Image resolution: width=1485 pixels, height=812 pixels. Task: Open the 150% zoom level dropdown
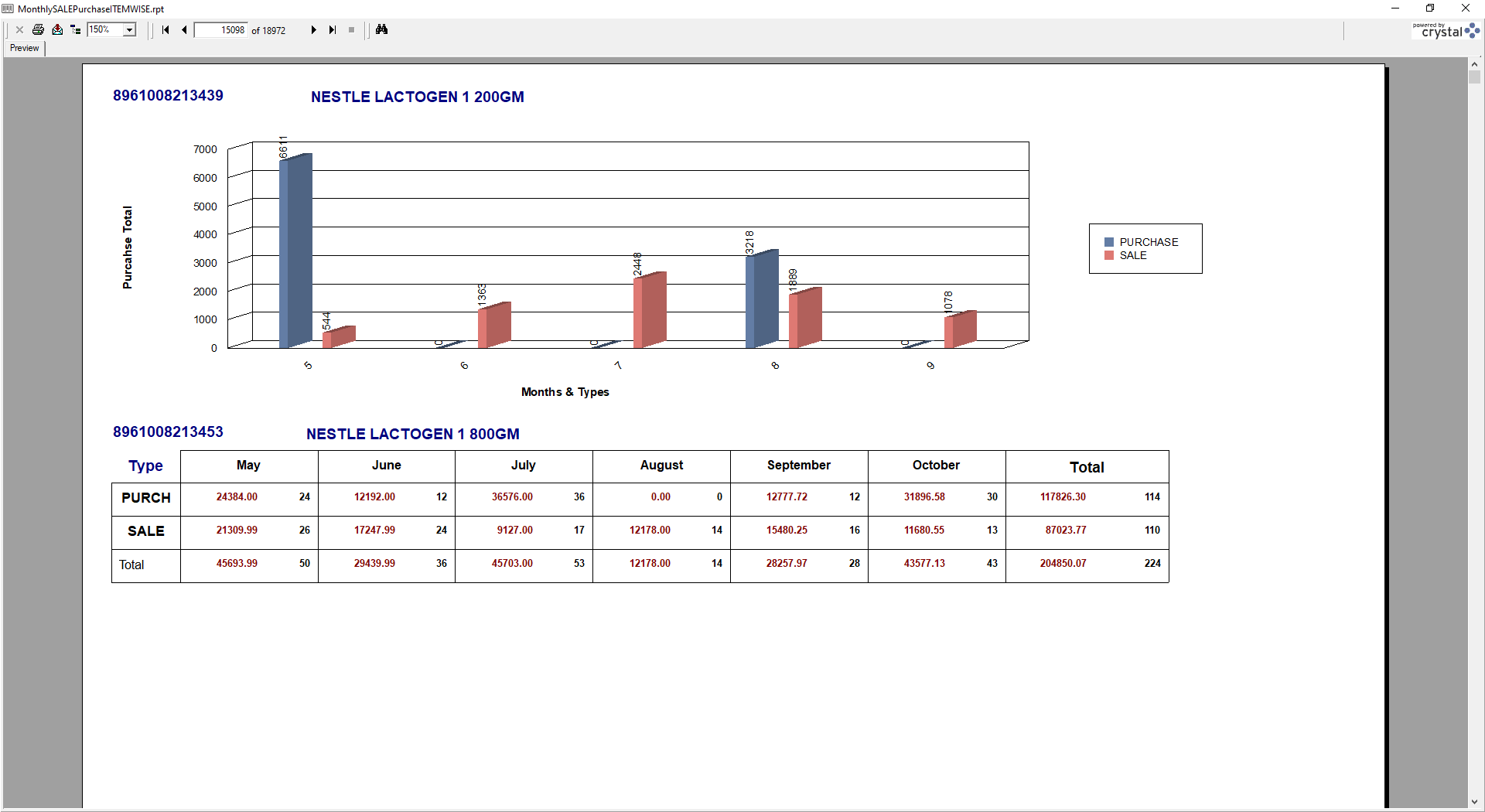click(x=130, y=30)
